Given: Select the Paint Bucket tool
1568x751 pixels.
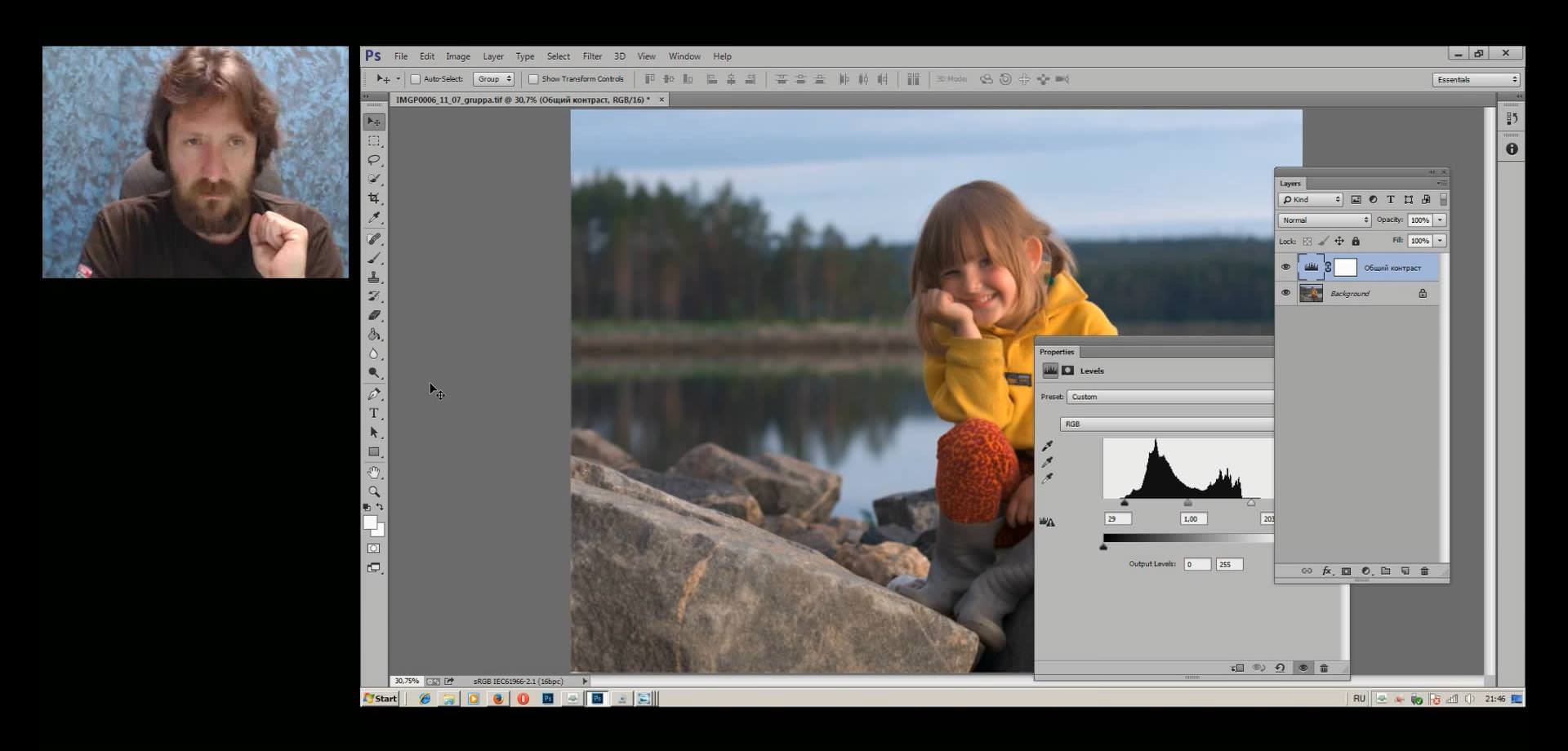Looking at the screenshot, I should point(374,335).
